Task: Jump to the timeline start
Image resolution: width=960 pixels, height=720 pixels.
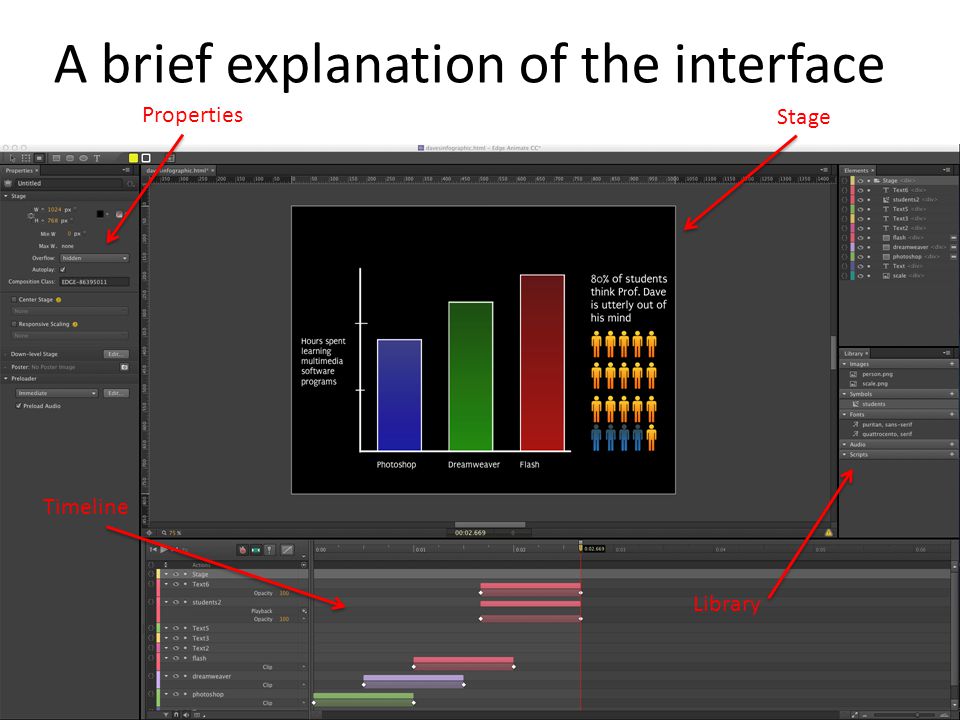Action: pyautogui.click(x=153, y=550)
